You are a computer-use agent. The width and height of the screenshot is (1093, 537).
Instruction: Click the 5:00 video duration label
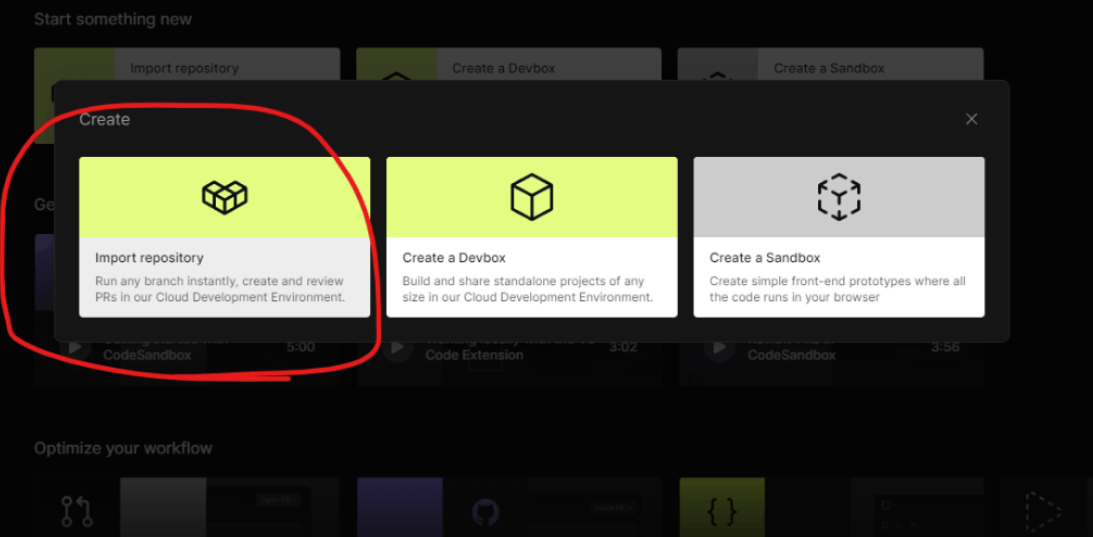(x=300, y=347)
